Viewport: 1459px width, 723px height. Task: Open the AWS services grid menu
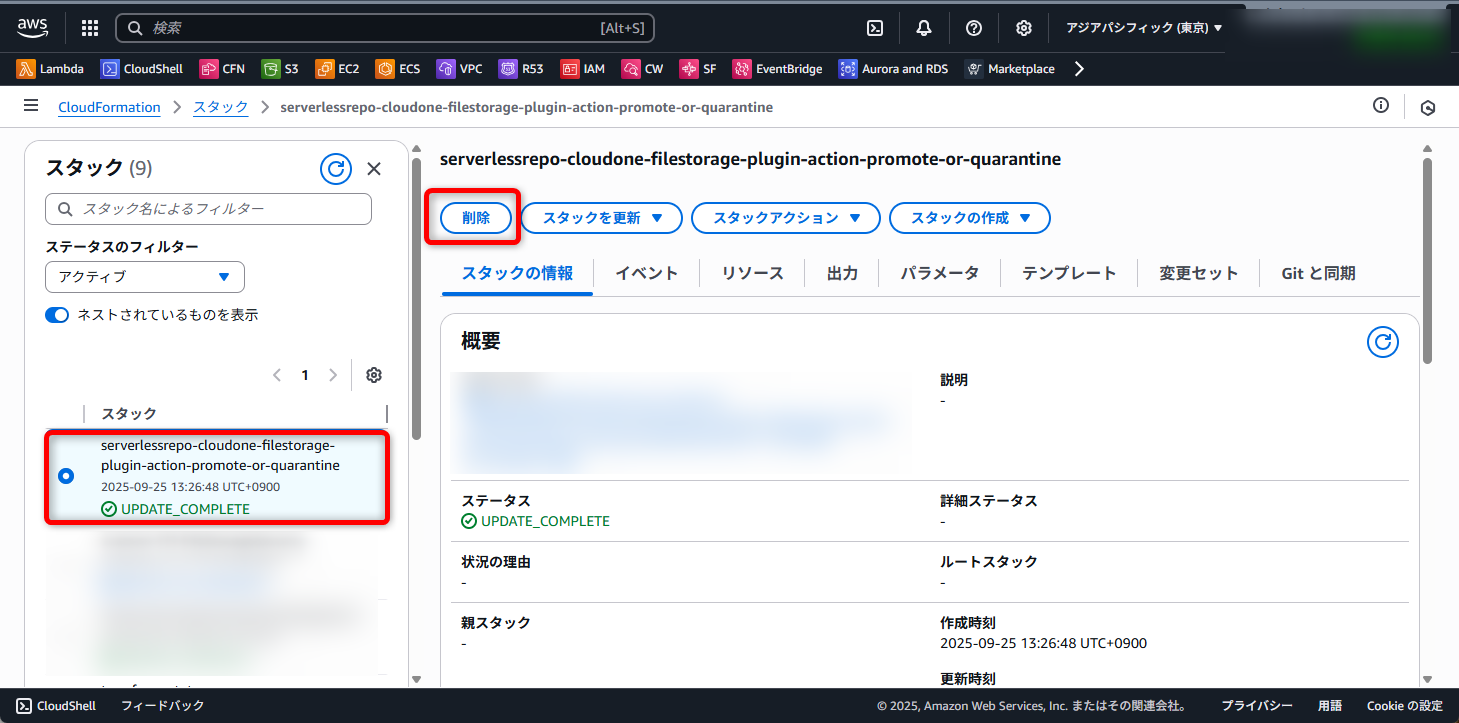pyautogui.click(x=89, y=28)
